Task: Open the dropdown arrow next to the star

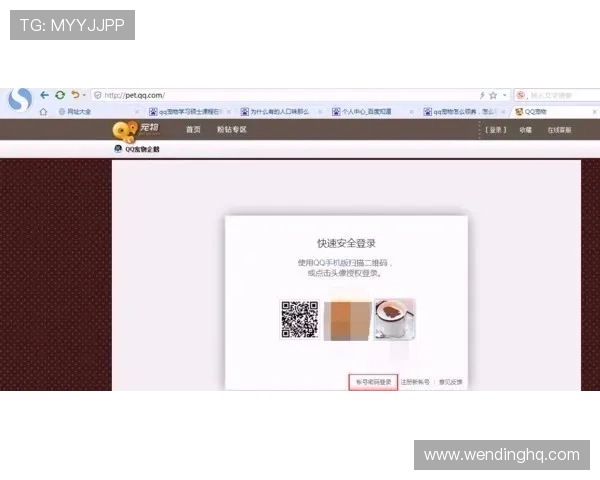Action: [x=504, y=95]
